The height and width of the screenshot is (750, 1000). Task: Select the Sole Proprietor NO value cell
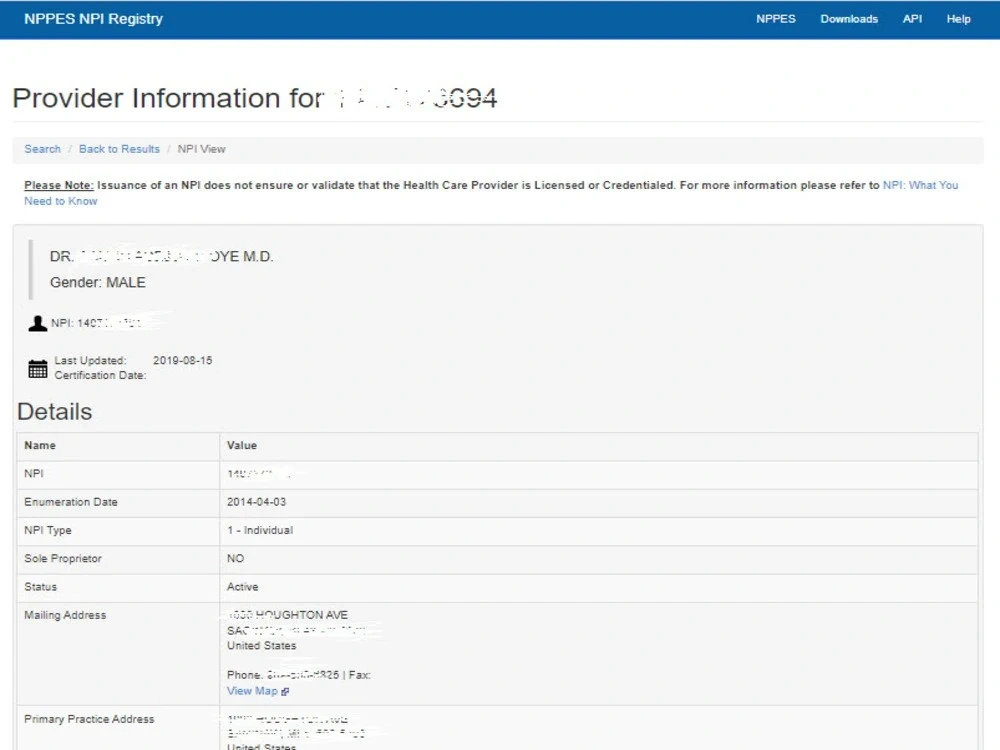[236, 559]
